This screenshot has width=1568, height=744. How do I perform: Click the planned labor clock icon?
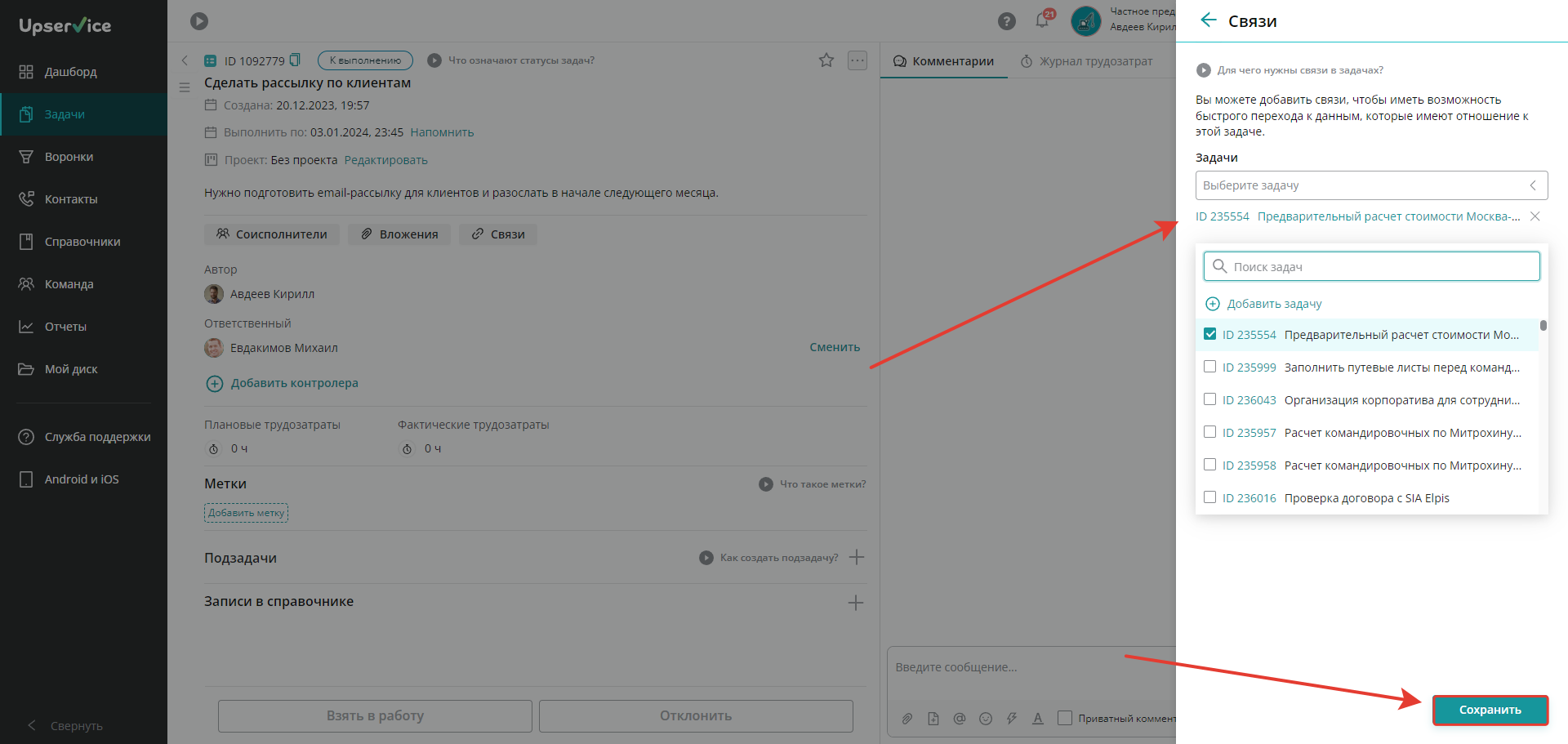(x=214, y=449)
